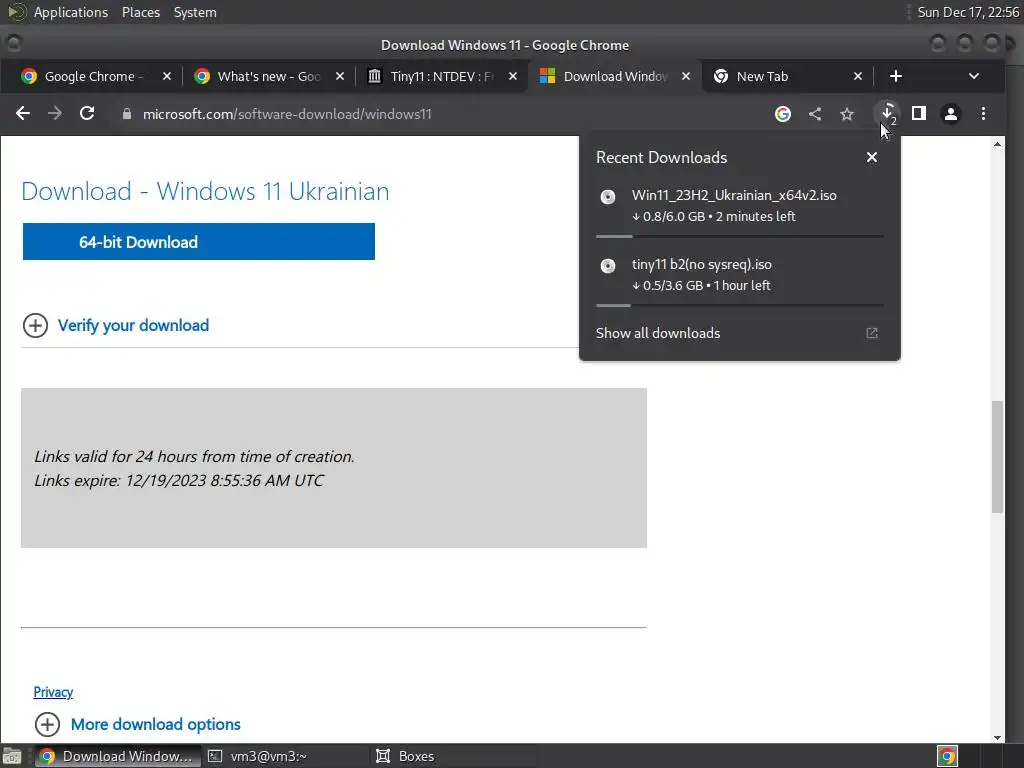The height and width of the screenshot is (768, 1024).
Task: Close the Recent Downloads popup
Action: (x=872, y=157)
